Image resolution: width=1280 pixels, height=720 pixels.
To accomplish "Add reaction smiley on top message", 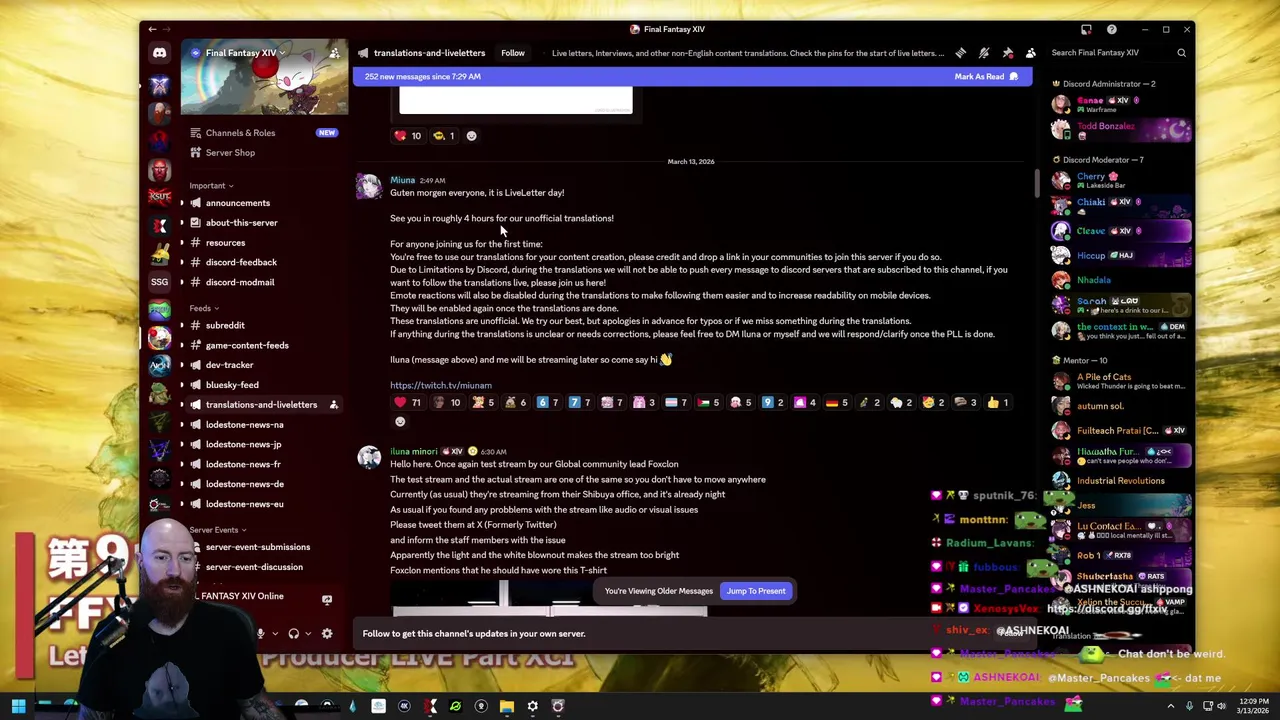I will [x=471, y=136].
